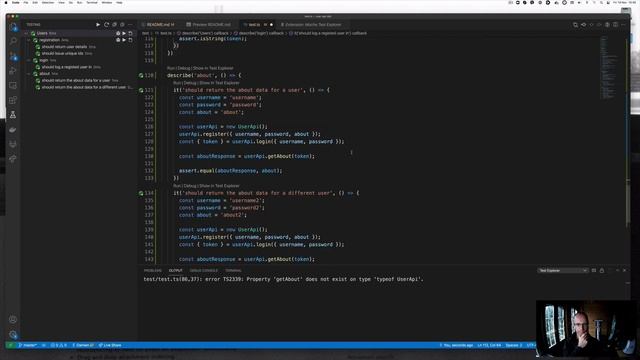Click passed test icon on line 134 gutter
The image size is (640, 360).
point(141,193)
